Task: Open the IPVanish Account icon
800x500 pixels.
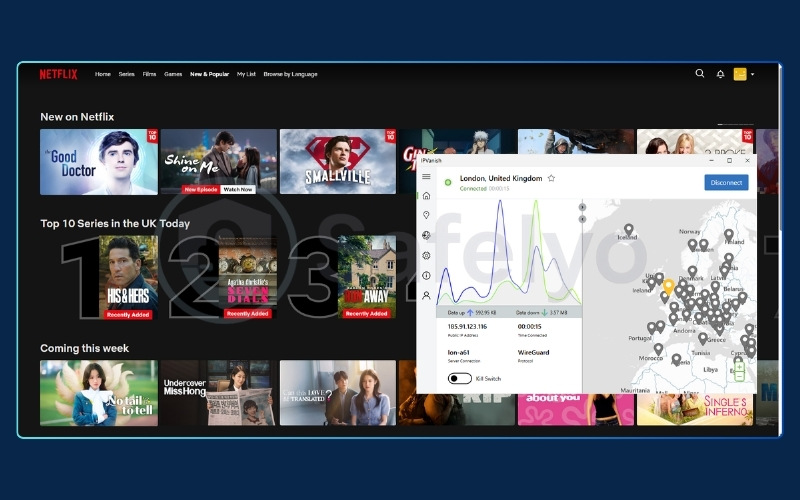Action: tap(427, 295)
